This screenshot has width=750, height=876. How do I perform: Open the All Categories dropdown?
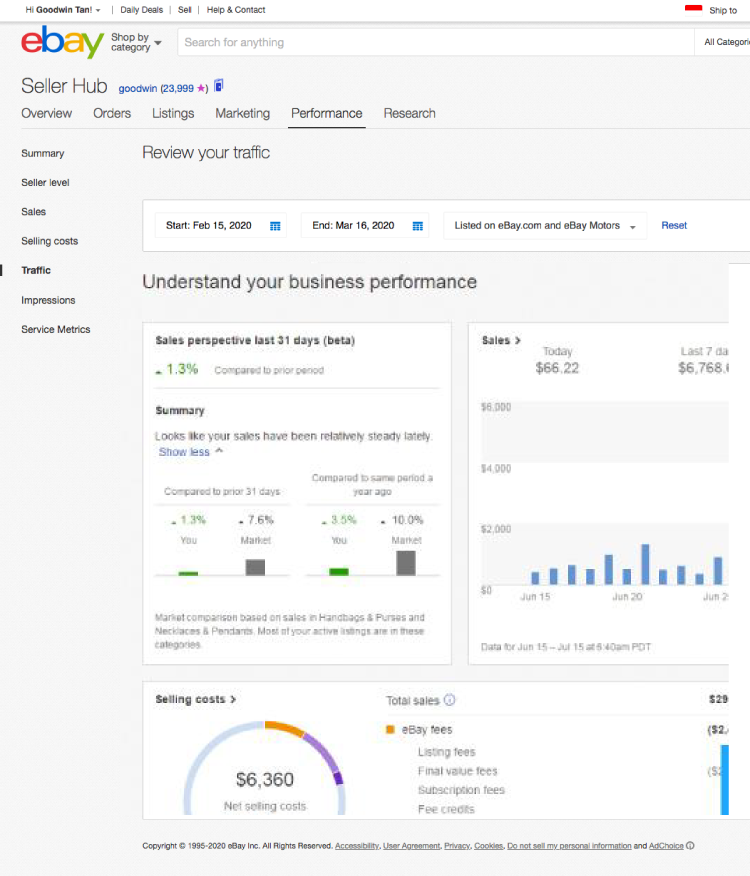726,42
